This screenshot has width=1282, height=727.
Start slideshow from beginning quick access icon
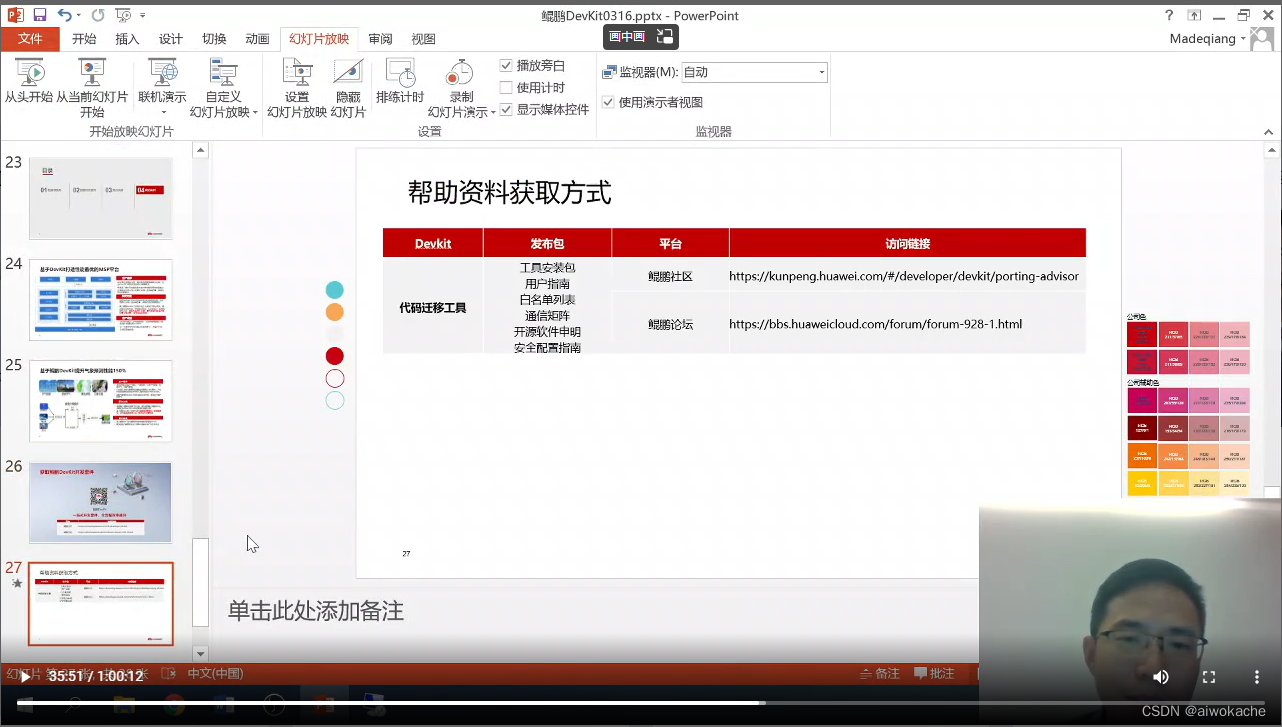122,15
